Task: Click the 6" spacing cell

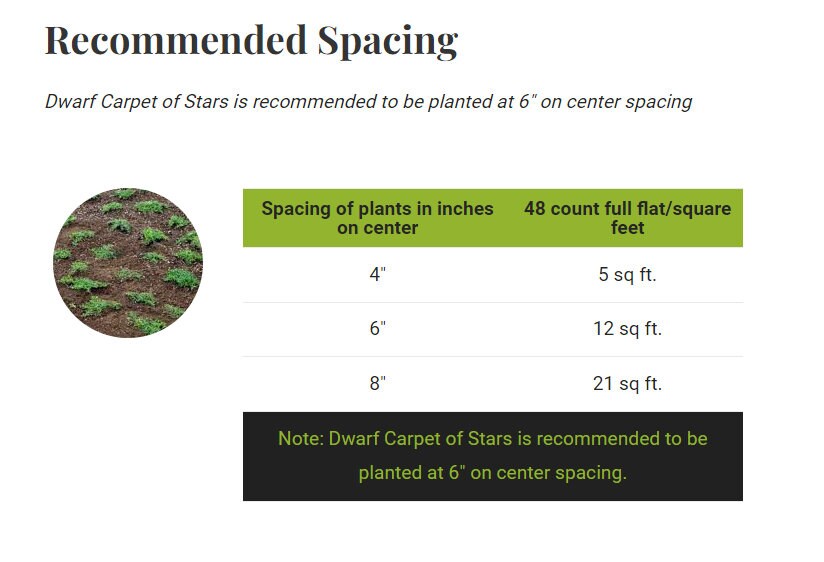Action: pos(377,329)
